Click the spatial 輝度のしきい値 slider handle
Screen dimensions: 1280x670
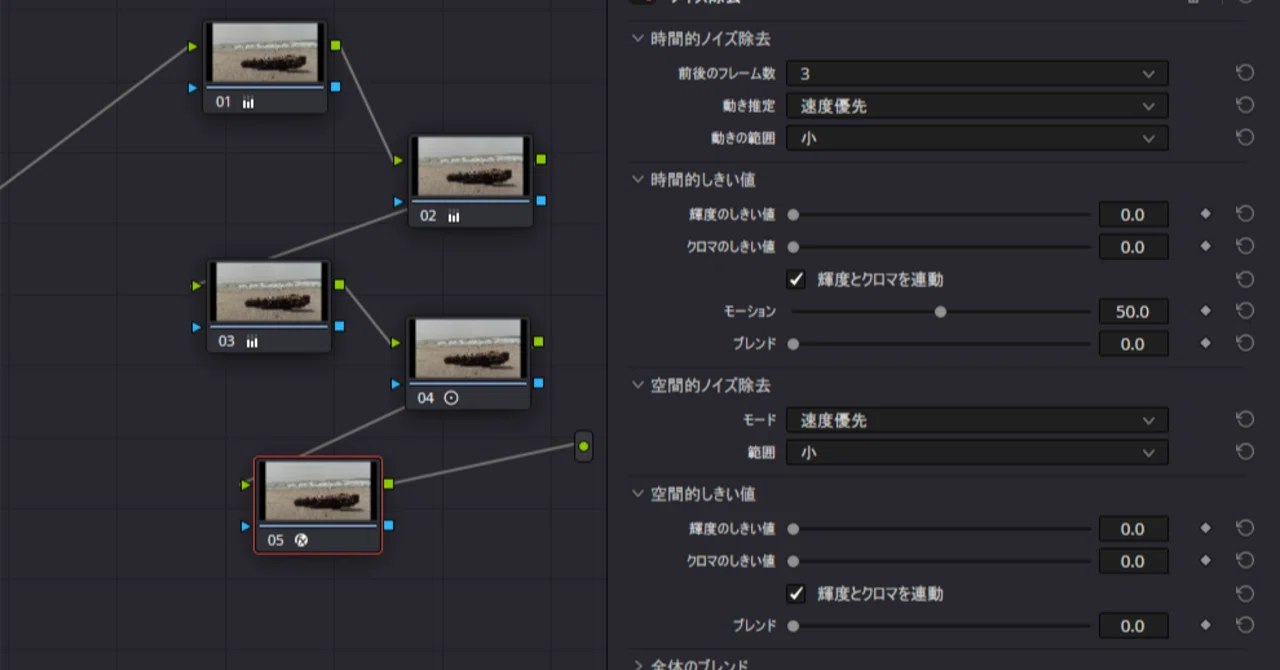(793, 529)
